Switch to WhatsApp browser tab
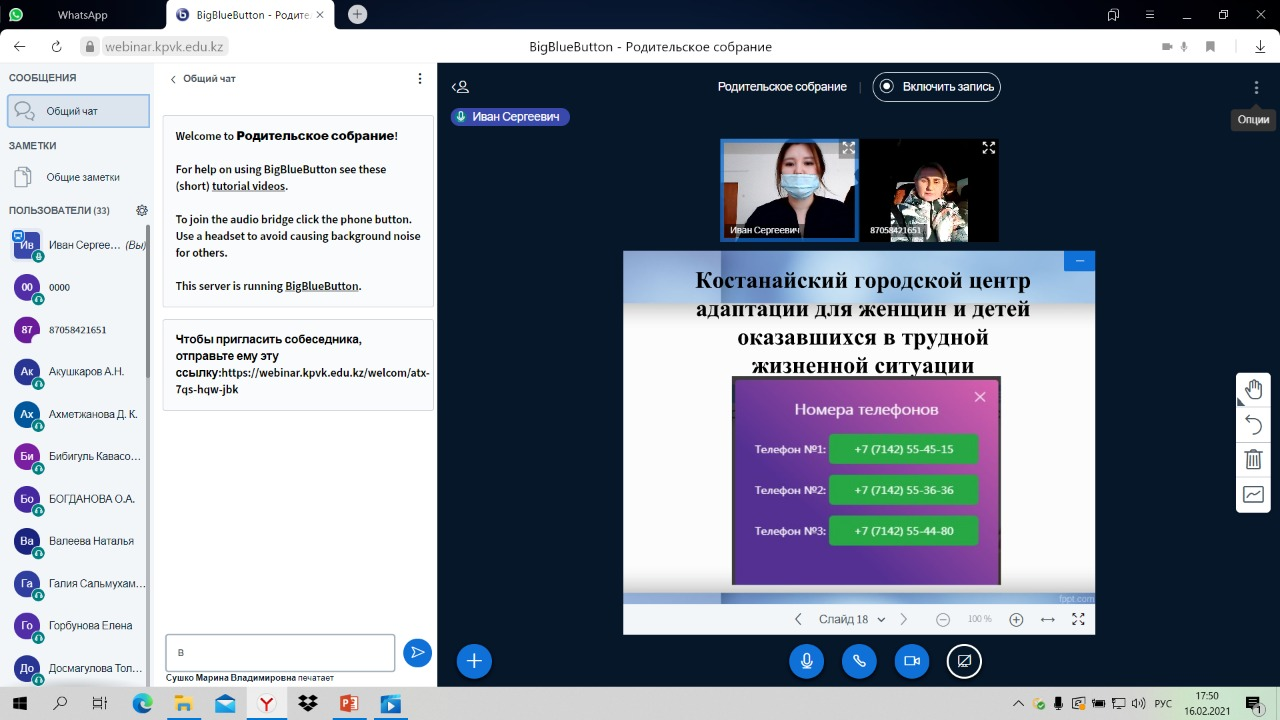This screenshot has width=1280, height=720. [x=82, y=15]
